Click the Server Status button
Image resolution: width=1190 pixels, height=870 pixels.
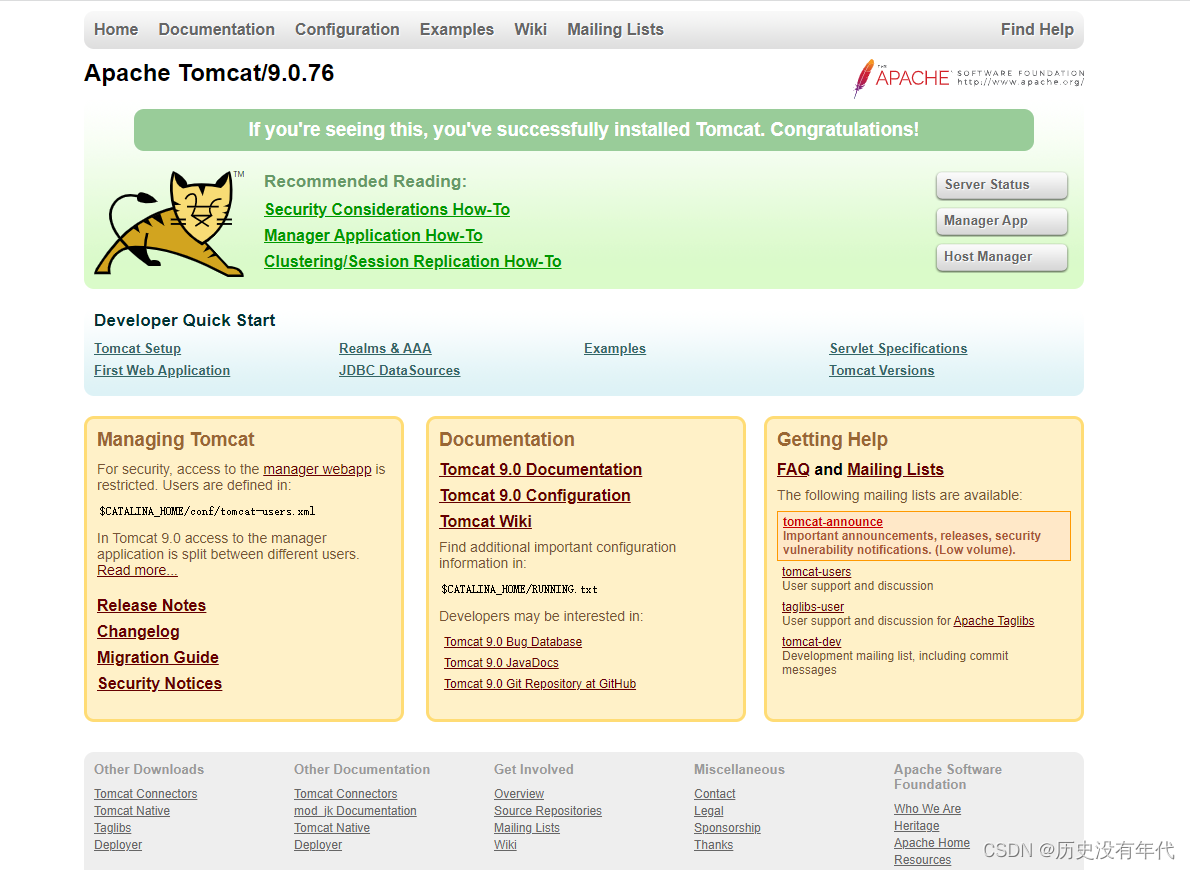pyautogui.click(x=1002, y=184)
